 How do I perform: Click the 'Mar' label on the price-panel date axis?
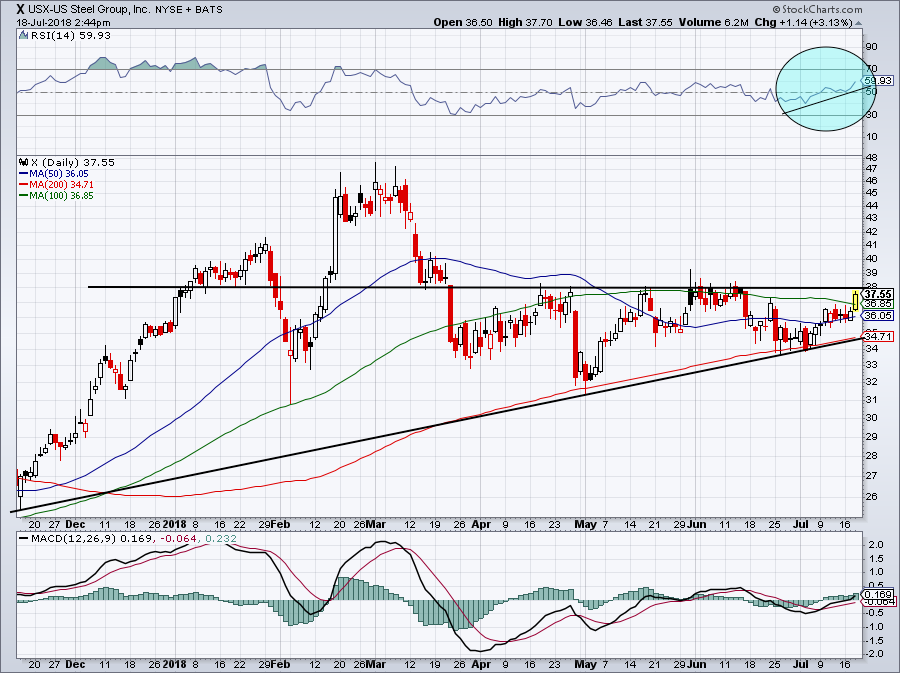tap(376, 524)
